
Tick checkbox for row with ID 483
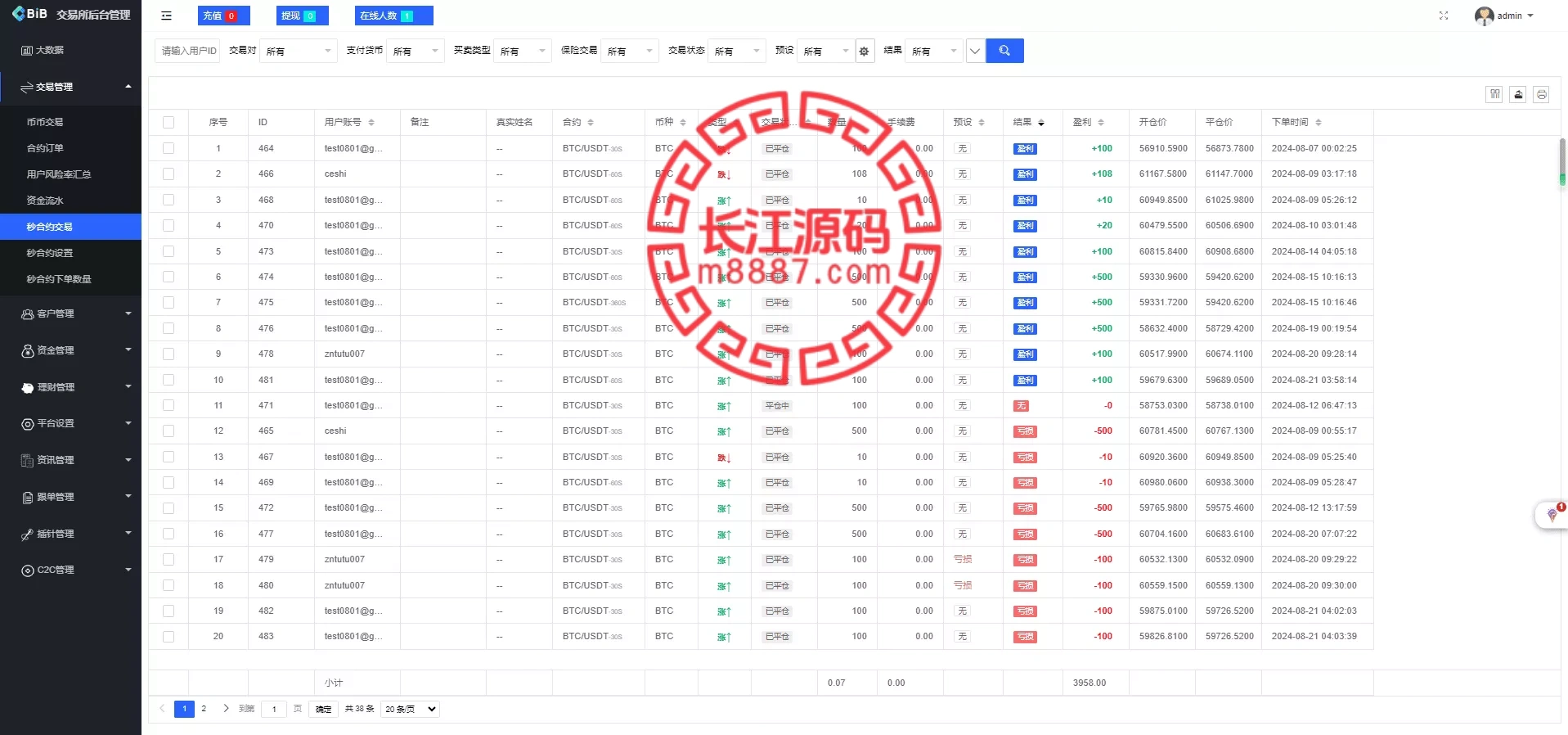pos(168,636)
